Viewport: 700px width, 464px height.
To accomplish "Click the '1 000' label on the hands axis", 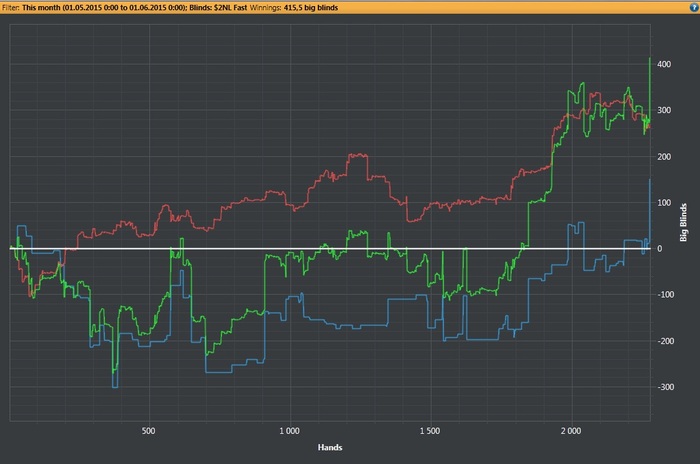I will (290, 431).
